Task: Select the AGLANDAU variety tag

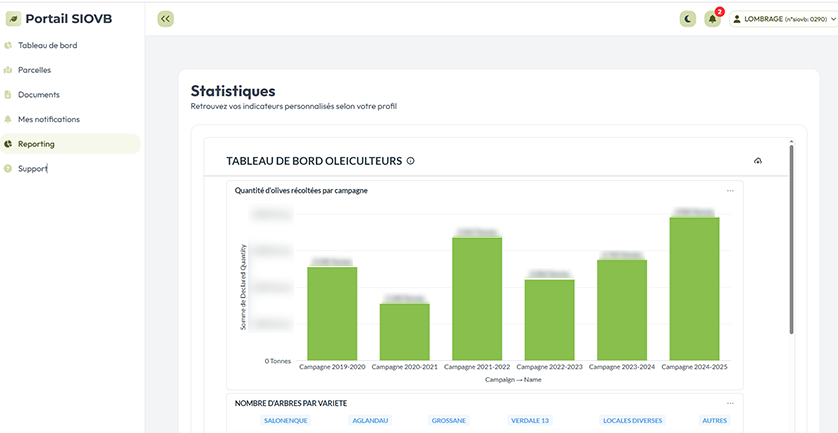Action: [x=370, y=421]
